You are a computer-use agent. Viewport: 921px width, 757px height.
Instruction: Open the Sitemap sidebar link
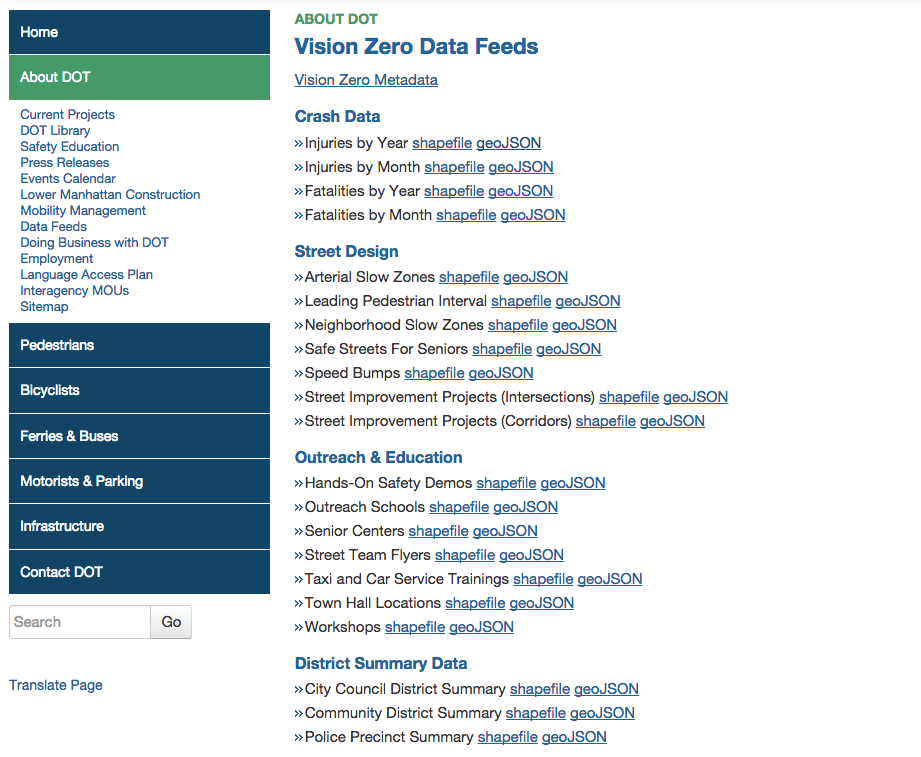[44, 307]
